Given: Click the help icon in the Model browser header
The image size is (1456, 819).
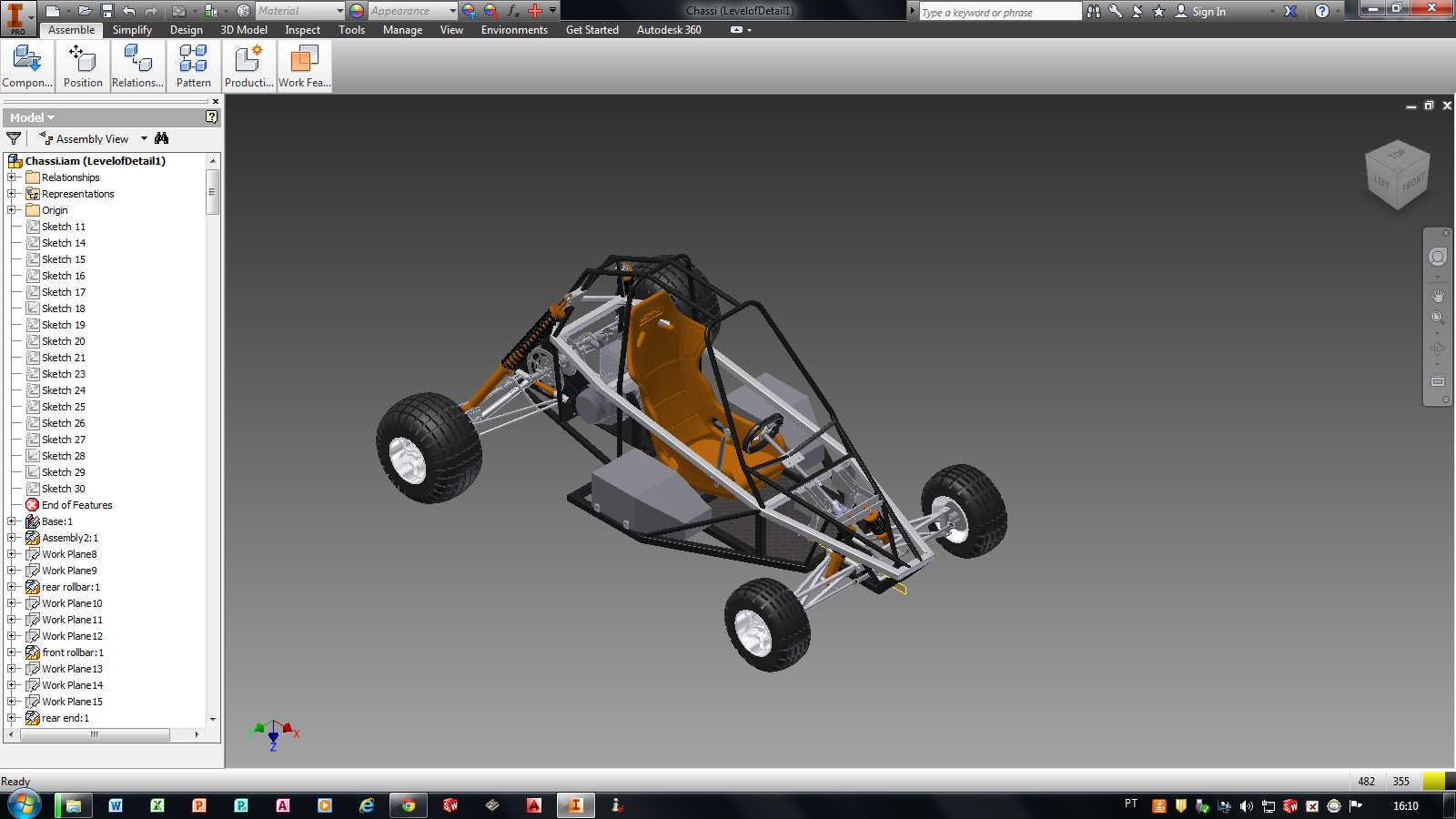Looking at the screenshot, I should tap(211, 117).
